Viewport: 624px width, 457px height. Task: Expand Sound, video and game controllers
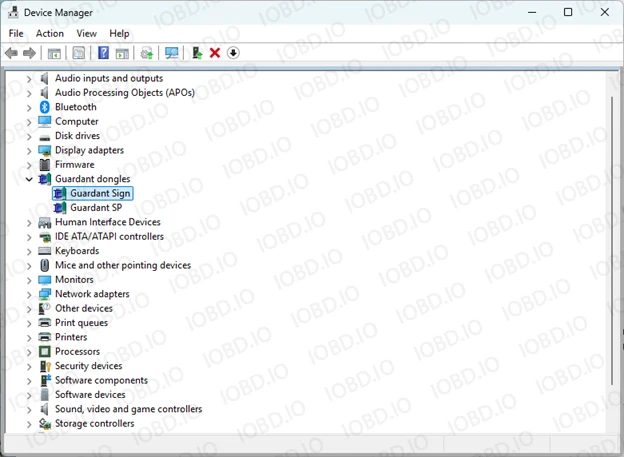pyautogui.click(x=29, y=409)
